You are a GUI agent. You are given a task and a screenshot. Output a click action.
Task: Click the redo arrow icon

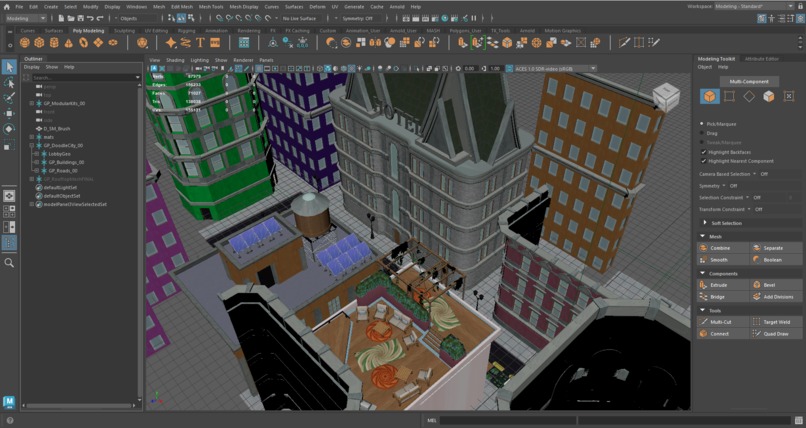pos(100,18)
